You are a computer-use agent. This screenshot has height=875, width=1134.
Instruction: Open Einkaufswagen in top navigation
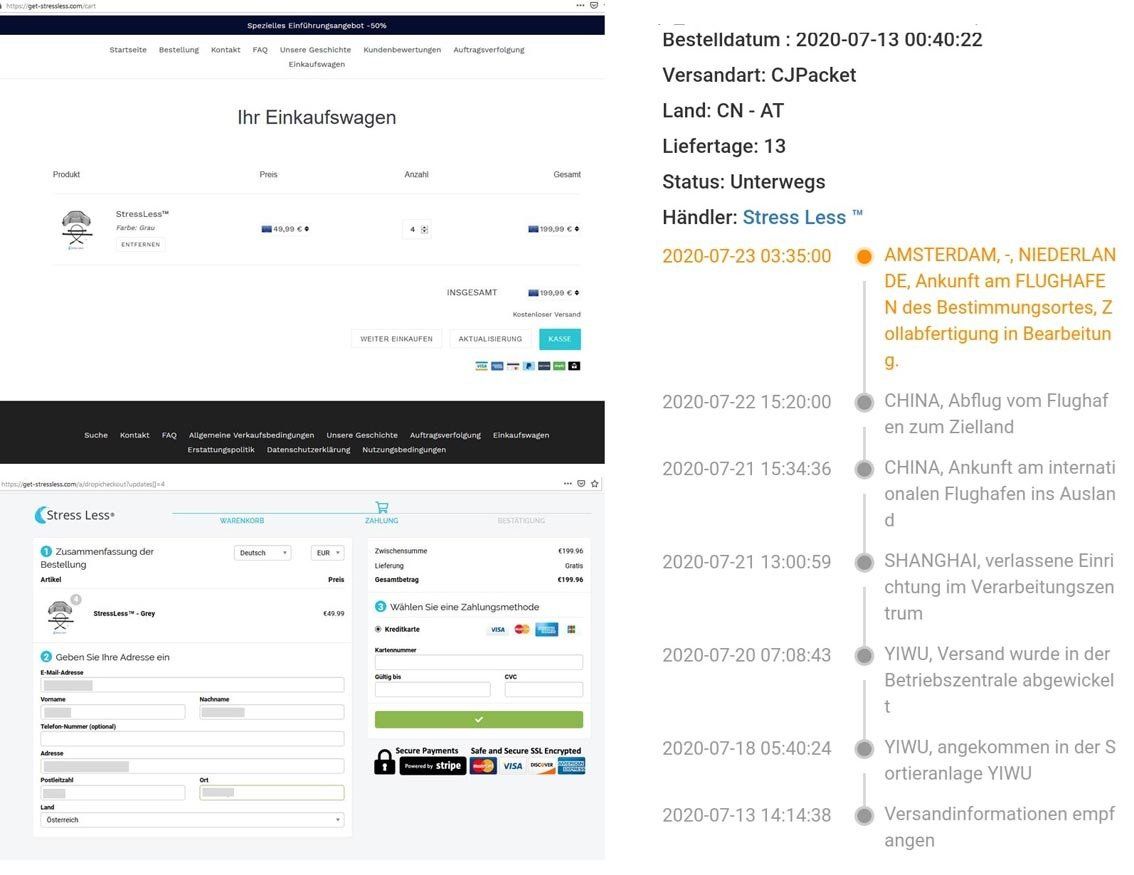pos(317,64)
